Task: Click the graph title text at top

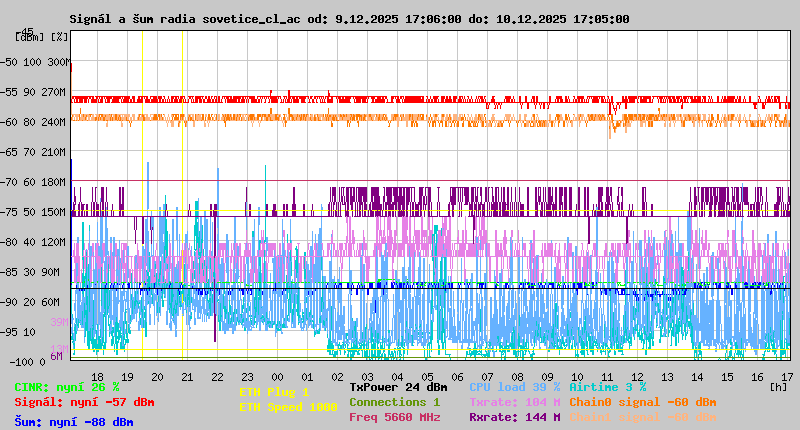Action: click(349, 19)
